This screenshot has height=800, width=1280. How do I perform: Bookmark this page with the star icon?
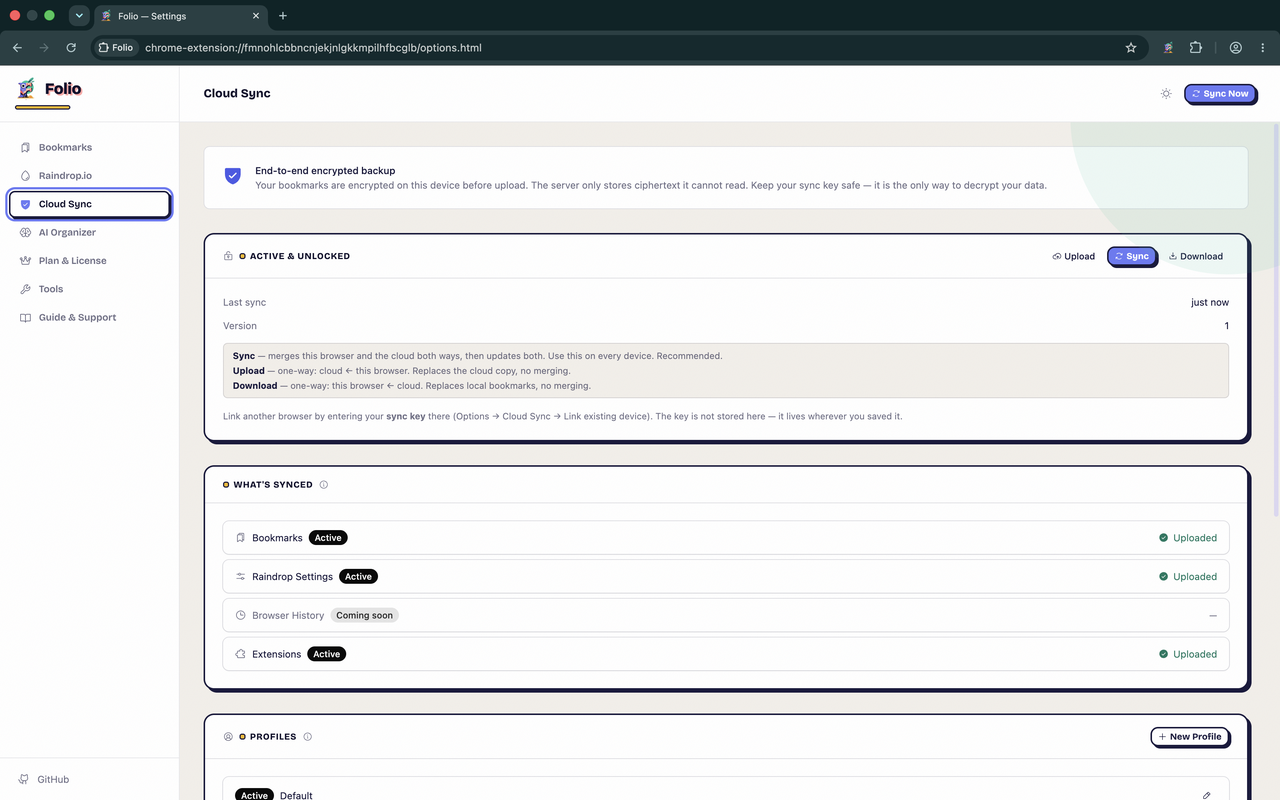point(1131,47)
